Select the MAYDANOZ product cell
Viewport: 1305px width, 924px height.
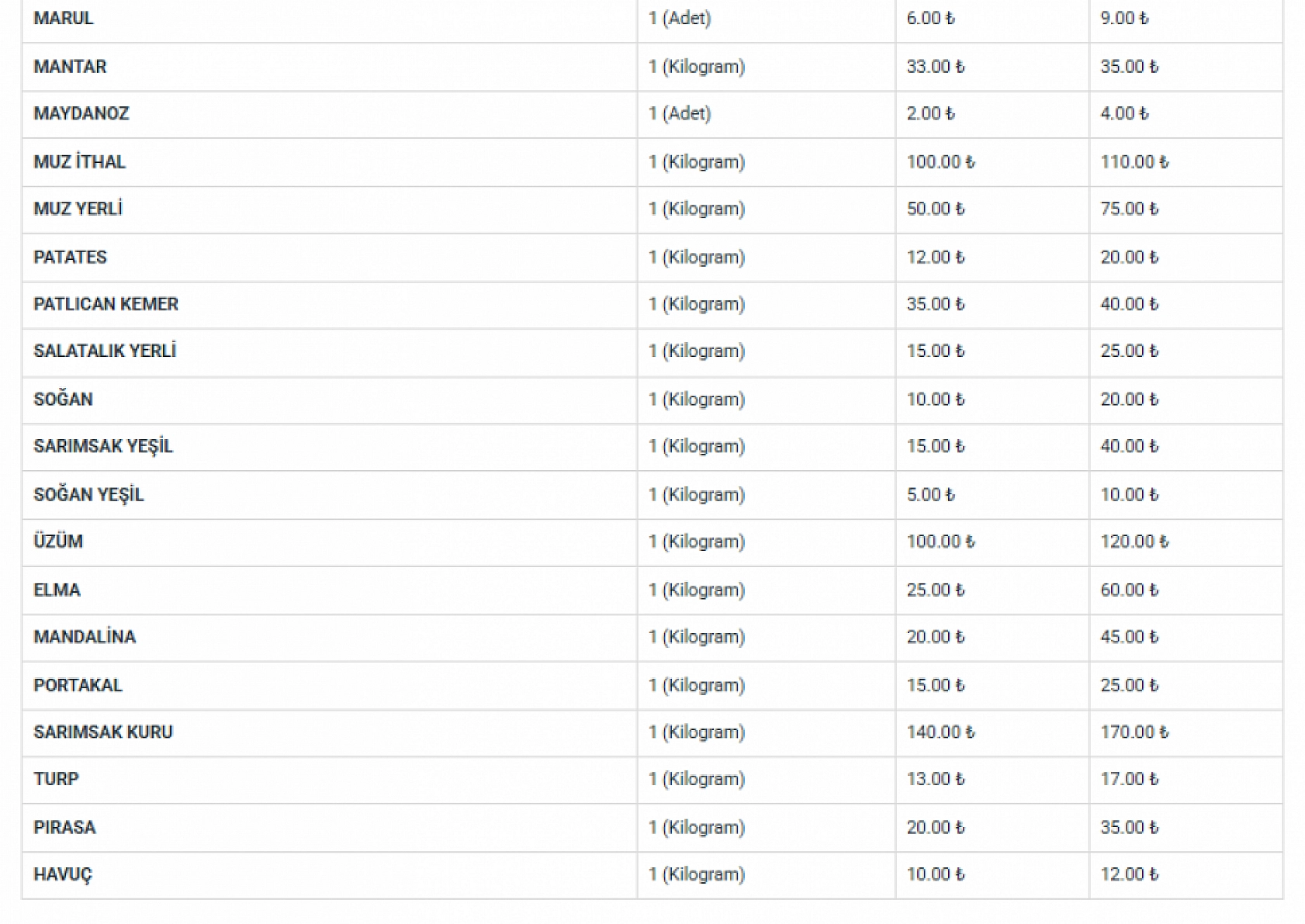[x=81, y=114]
